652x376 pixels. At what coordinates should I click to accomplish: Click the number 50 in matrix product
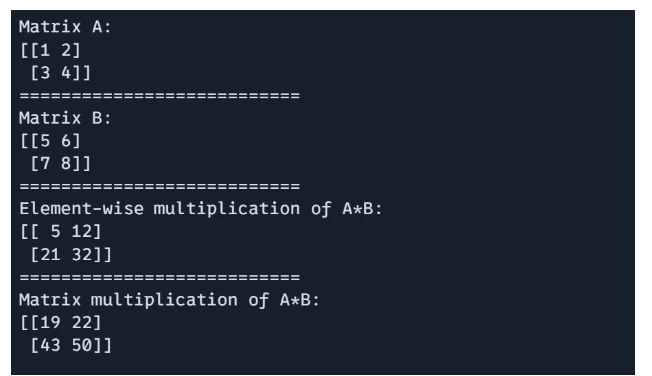(81, 345)
